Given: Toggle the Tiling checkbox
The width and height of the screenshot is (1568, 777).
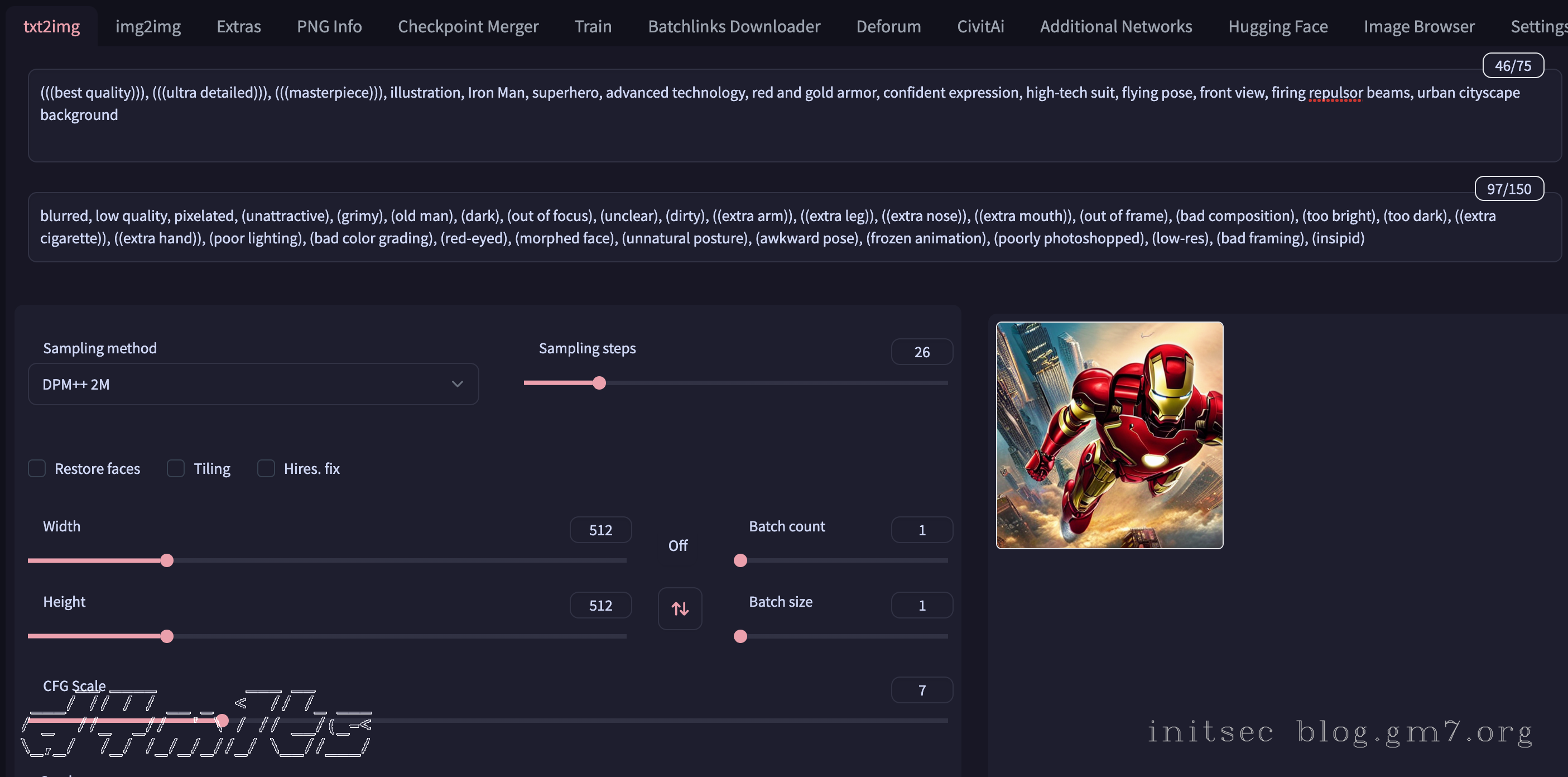Looking at the screenshot, I should pos(176,468).
